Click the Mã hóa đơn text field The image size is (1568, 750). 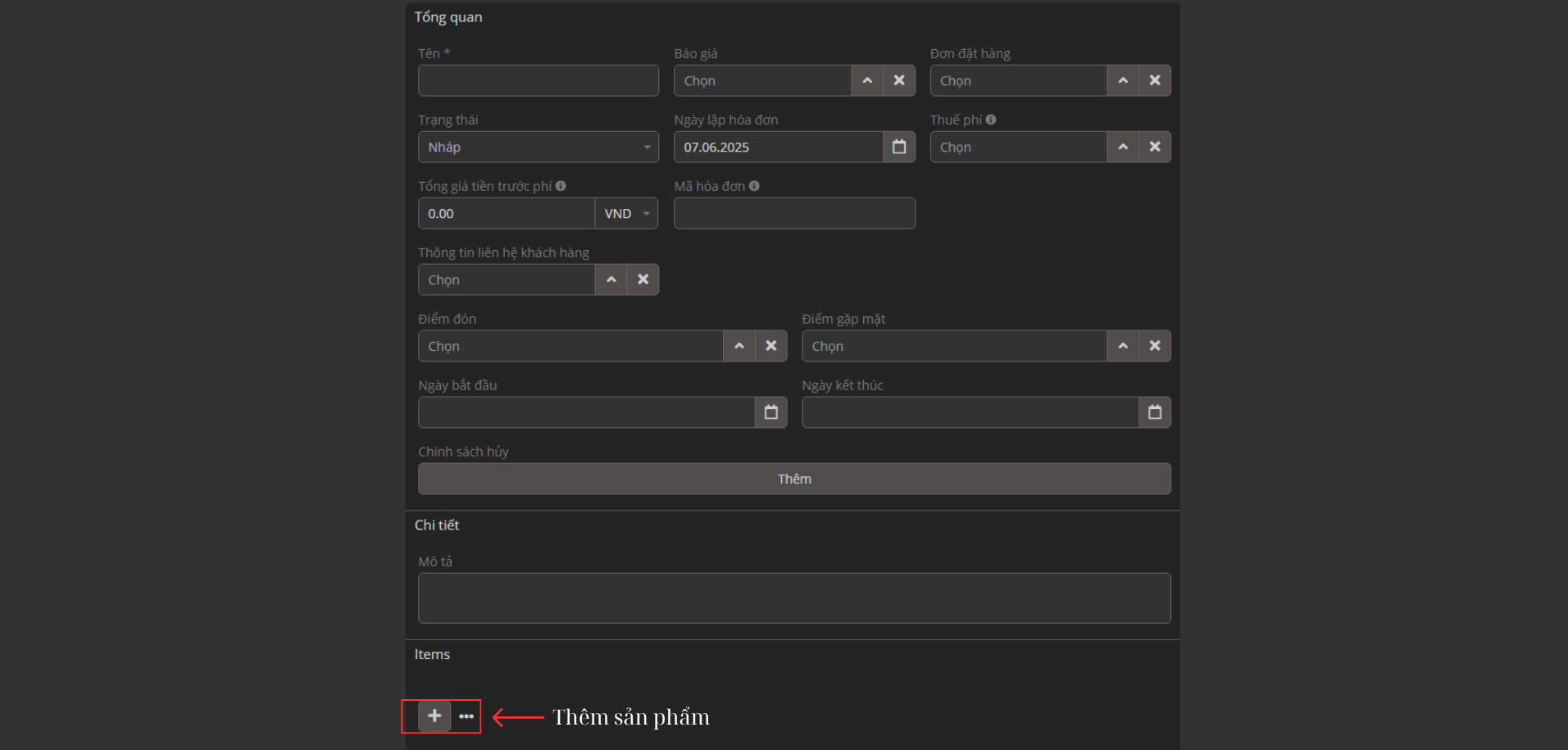[793, 213]
